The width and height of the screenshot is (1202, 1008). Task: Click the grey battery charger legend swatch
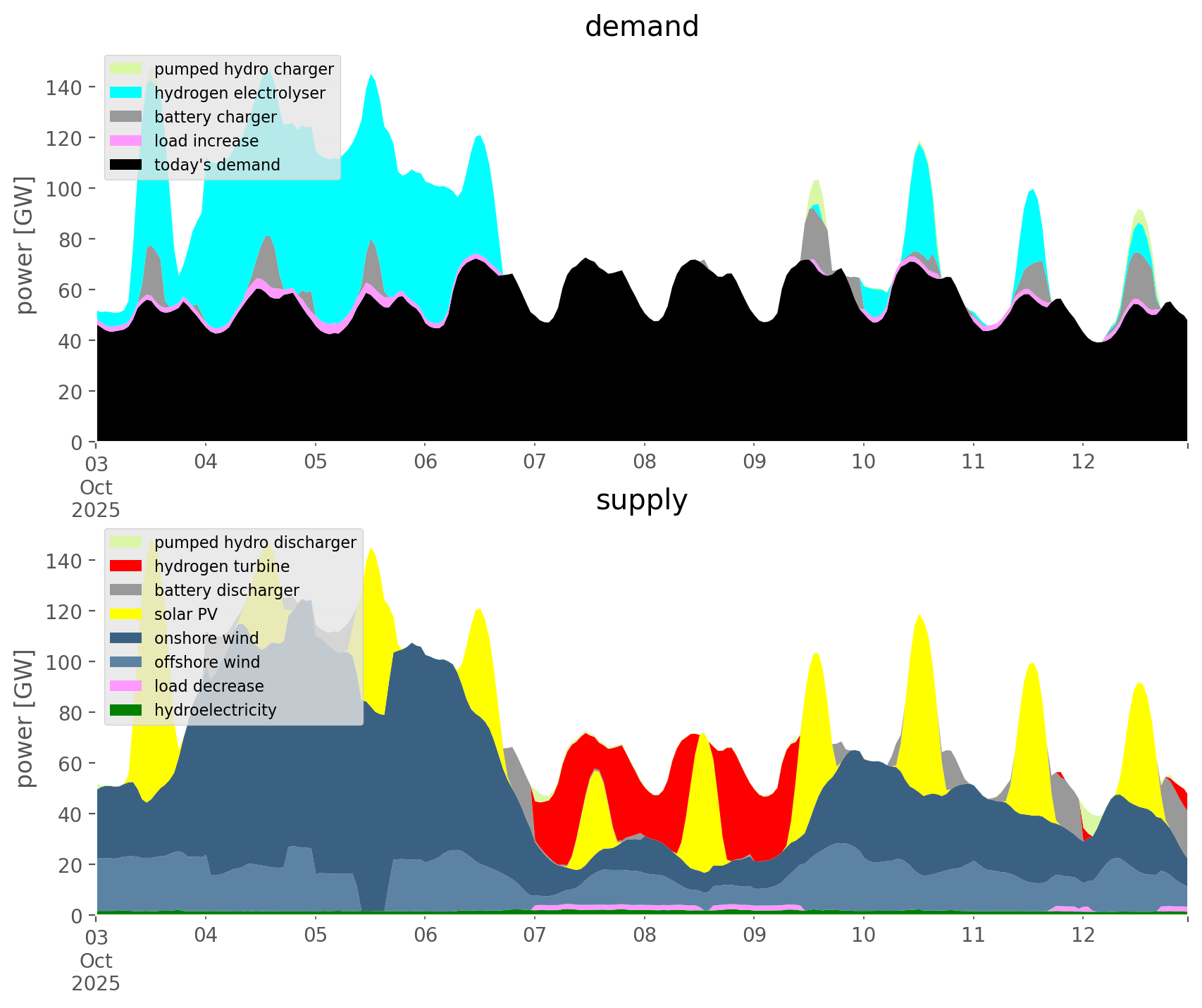(x=127, y=117)
